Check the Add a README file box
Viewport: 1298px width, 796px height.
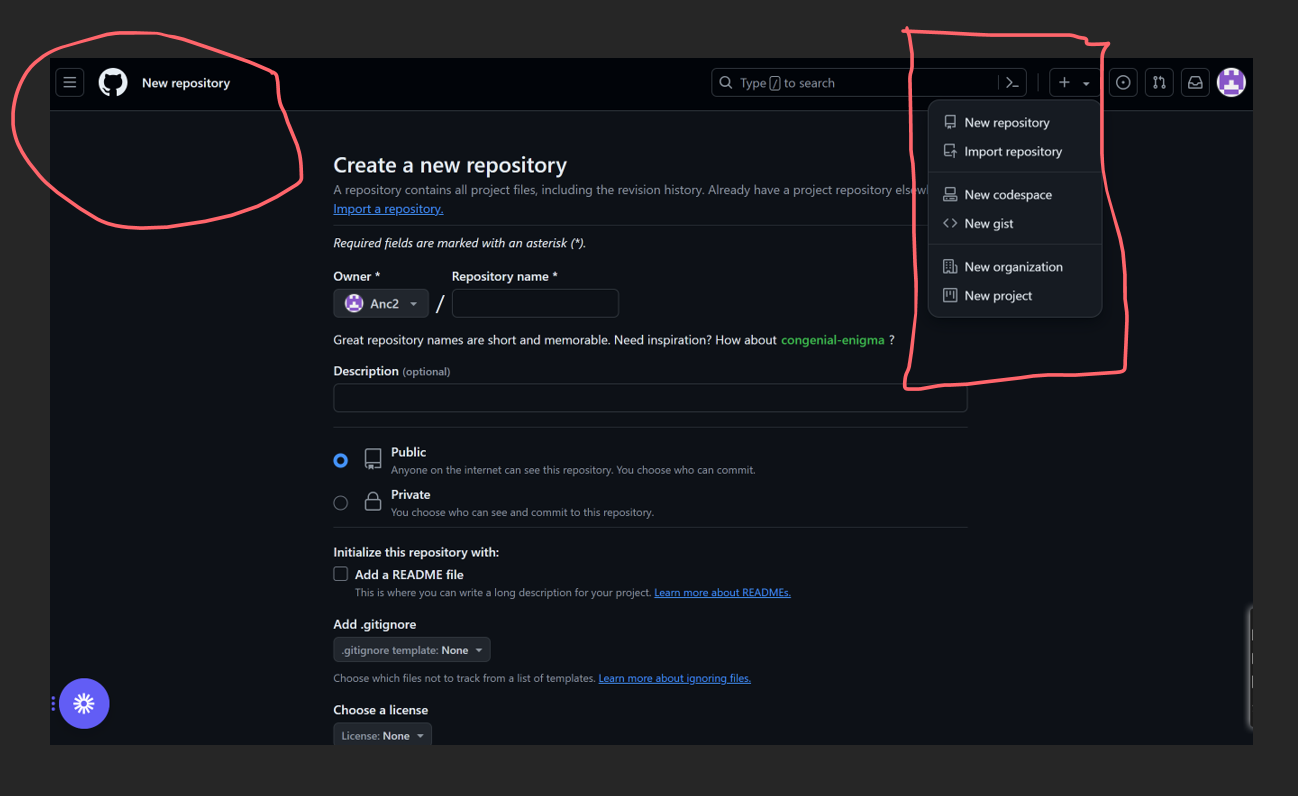(x=341, y=574)
